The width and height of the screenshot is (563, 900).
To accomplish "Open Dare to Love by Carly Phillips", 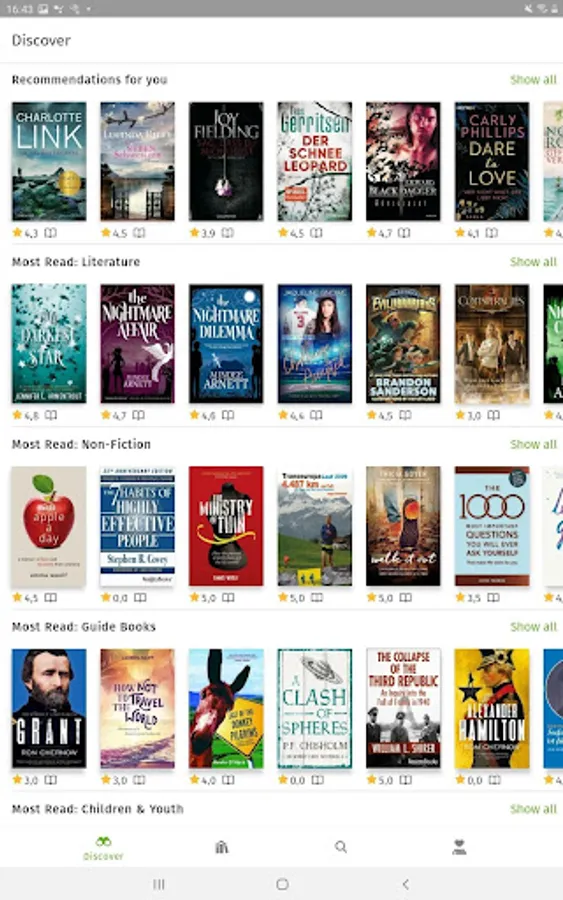I will tap(492, 161).
